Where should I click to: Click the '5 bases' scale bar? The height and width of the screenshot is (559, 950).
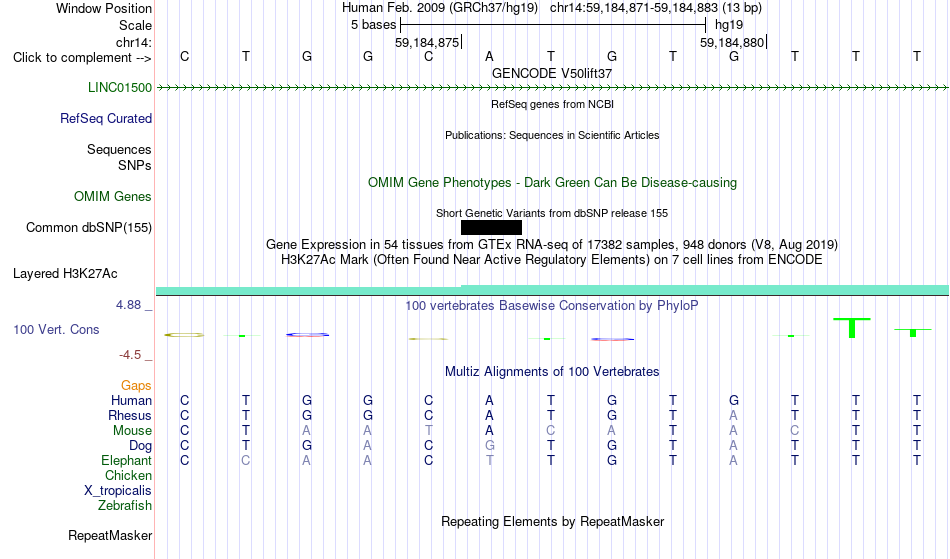point(553,25)
